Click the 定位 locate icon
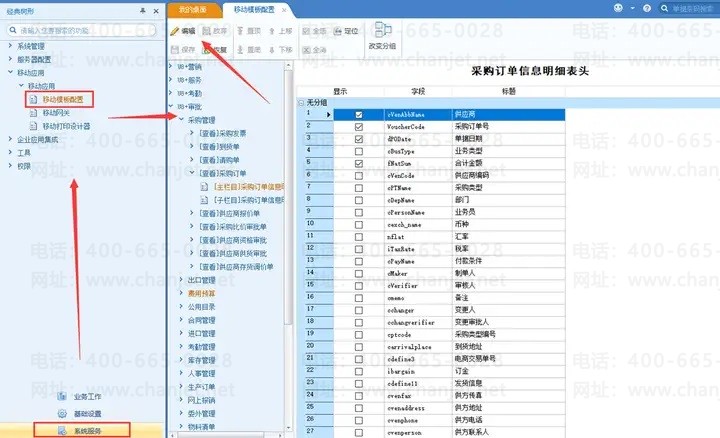The height and width of the screenshot is (438, 720). click(x=338, y=31)
